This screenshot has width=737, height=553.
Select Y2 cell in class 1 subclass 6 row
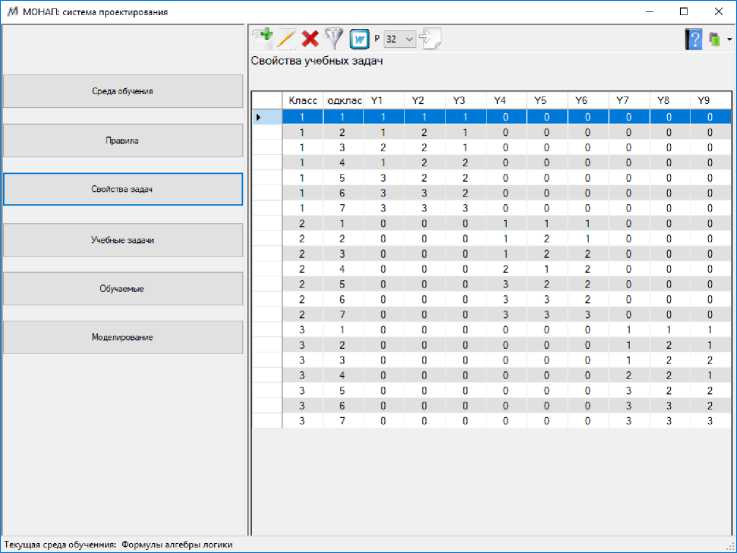pos(424,193)
